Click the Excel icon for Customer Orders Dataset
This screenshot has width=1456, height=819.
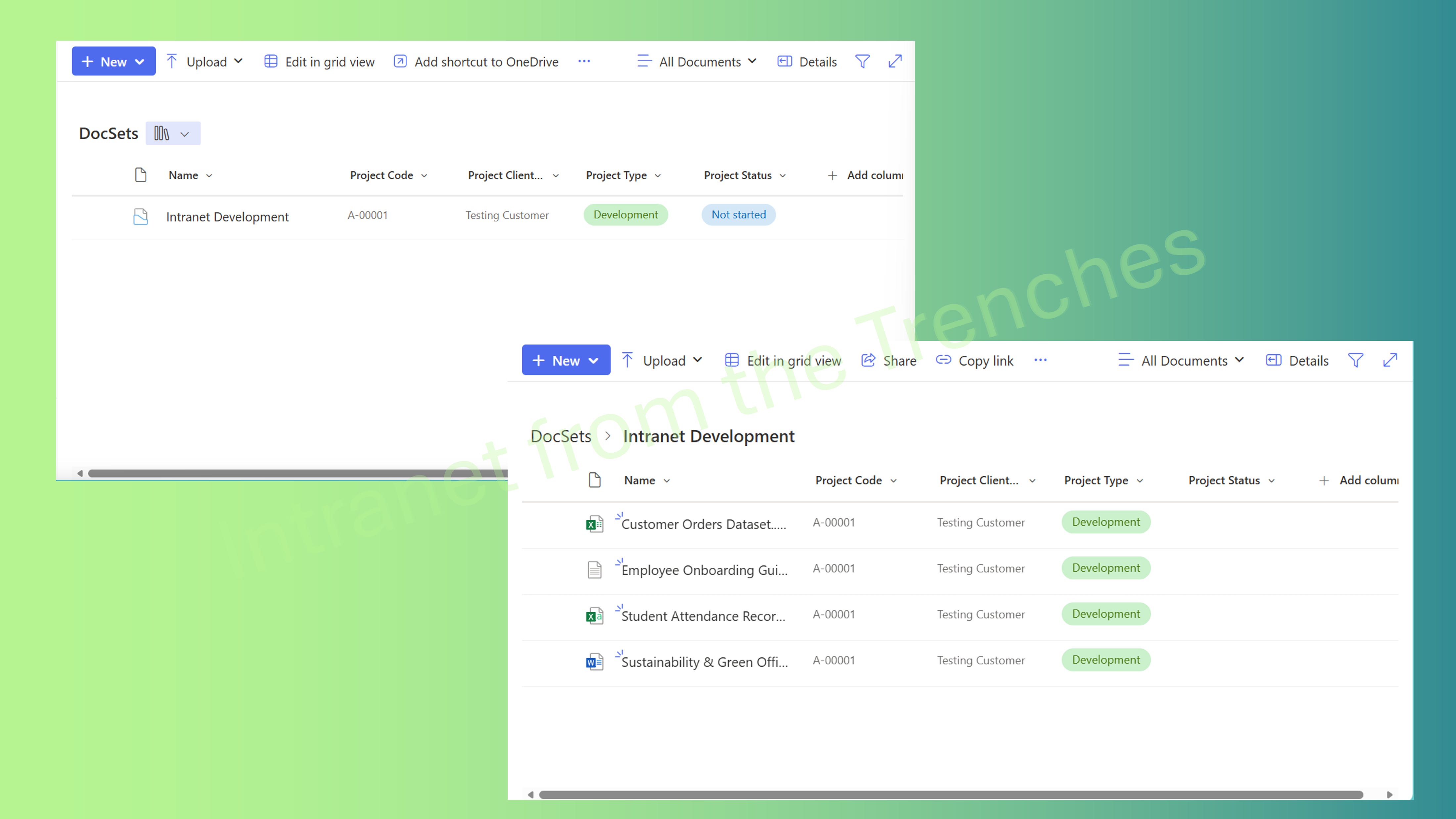pos(594,523)
